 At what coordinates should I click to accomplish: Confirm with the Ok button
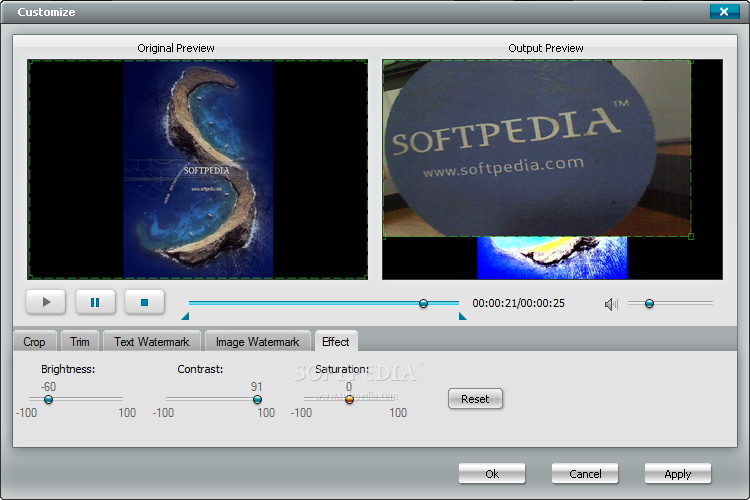(492, 474)
